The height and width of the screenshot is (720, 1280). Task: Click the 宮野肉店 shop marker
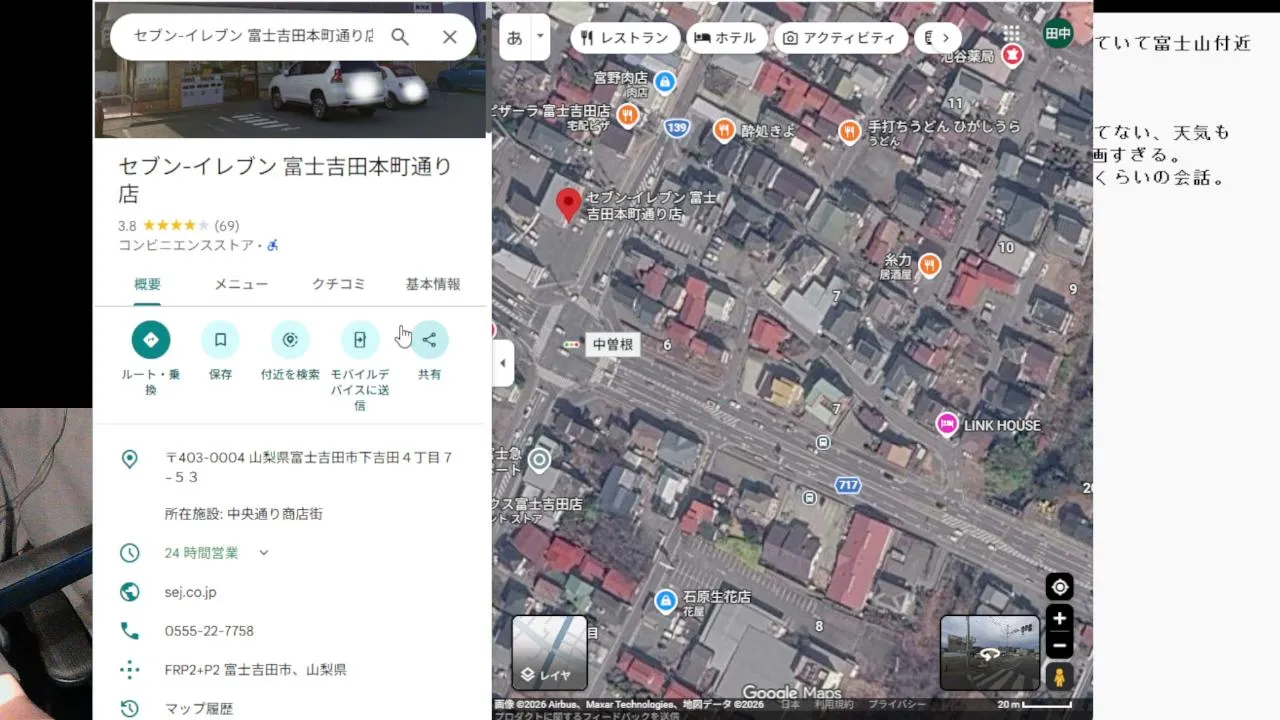pos(664,81)
